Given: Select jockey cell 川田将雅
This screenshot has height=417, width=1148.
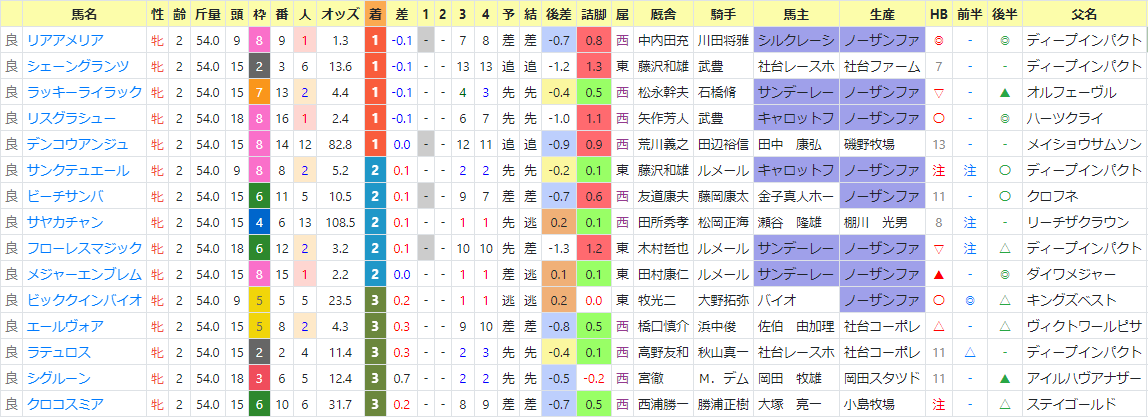Looking at the screenshot, I should 723,41.
